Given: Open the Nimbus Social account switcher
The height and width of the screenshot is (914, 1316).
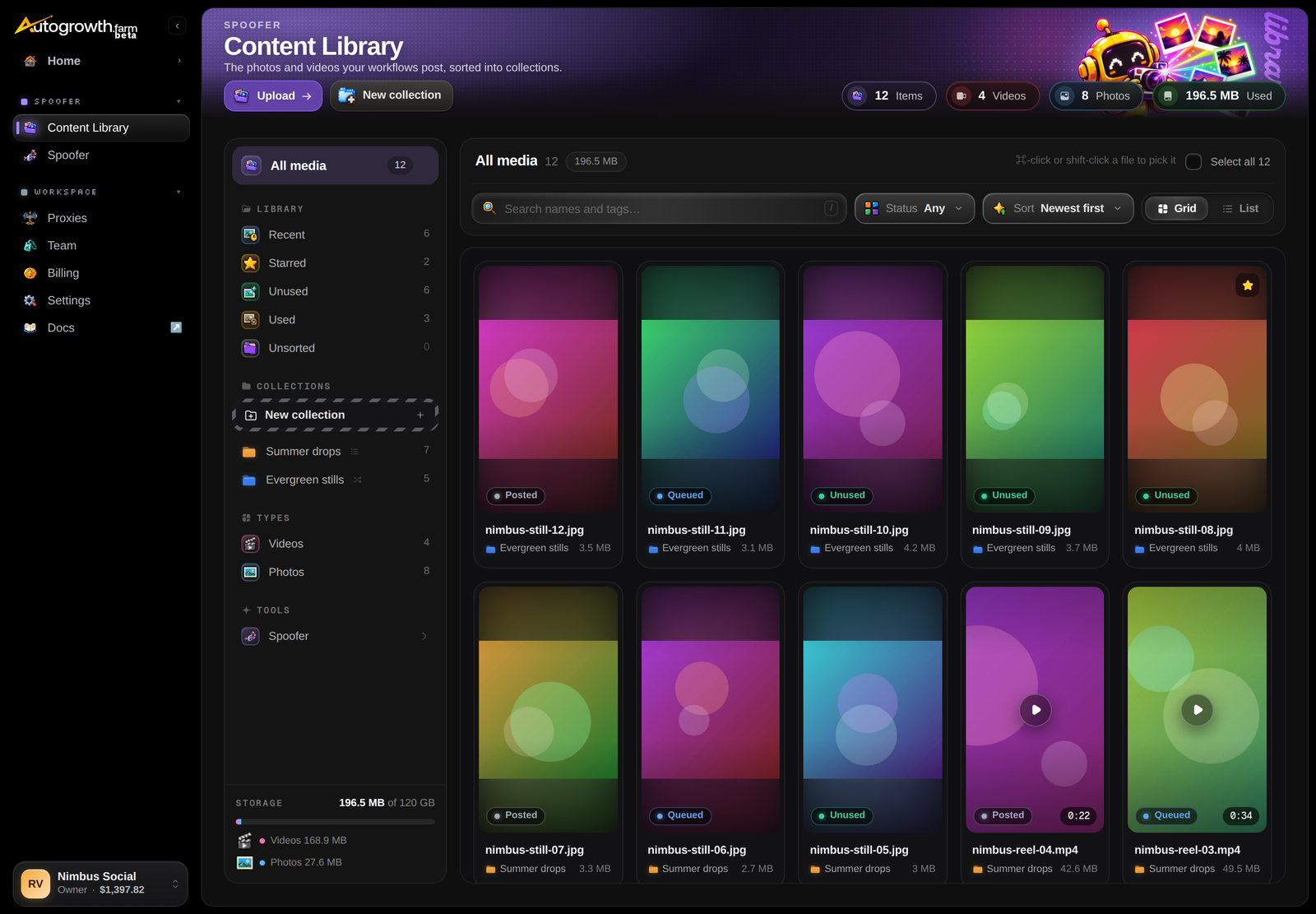Looking at the screenshot, I should click(x=100, y=884).
